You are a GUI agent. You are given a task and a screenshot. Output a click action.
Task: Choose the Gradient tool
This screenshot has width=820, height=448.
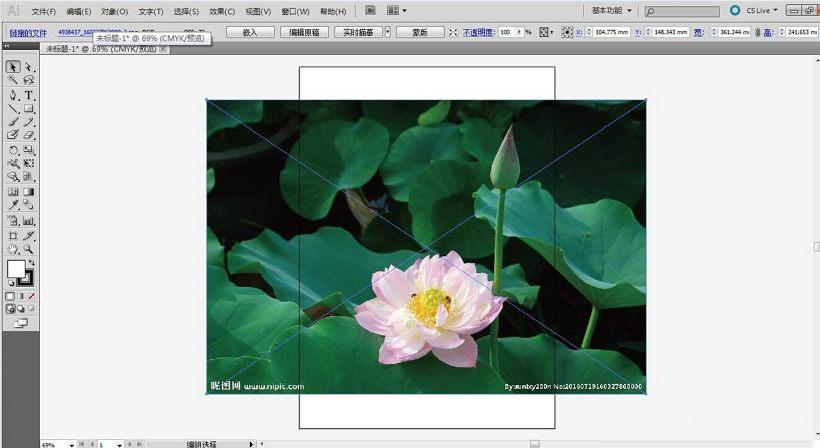[x=29, y=192]
